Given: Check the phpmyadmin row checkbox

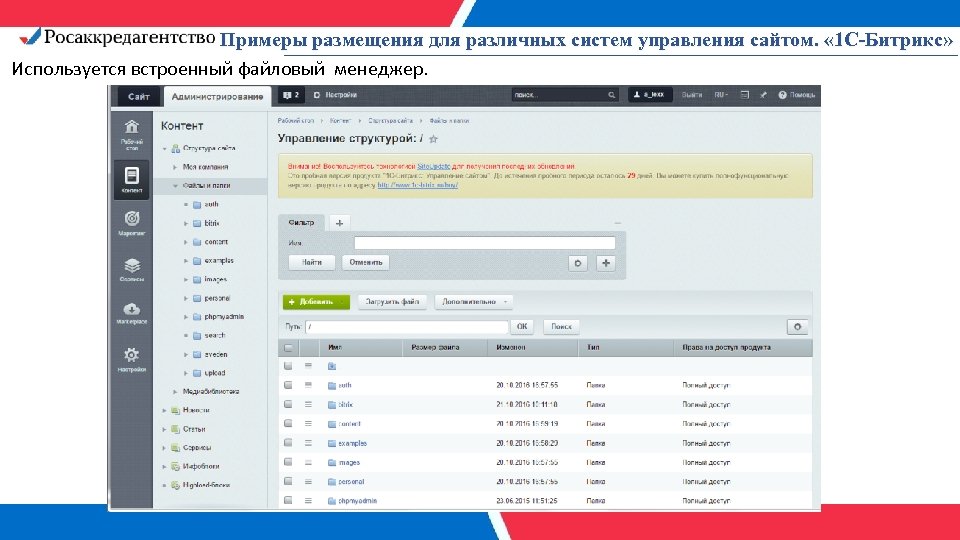Looking at the screenshot, I should (x=288, y=501).
